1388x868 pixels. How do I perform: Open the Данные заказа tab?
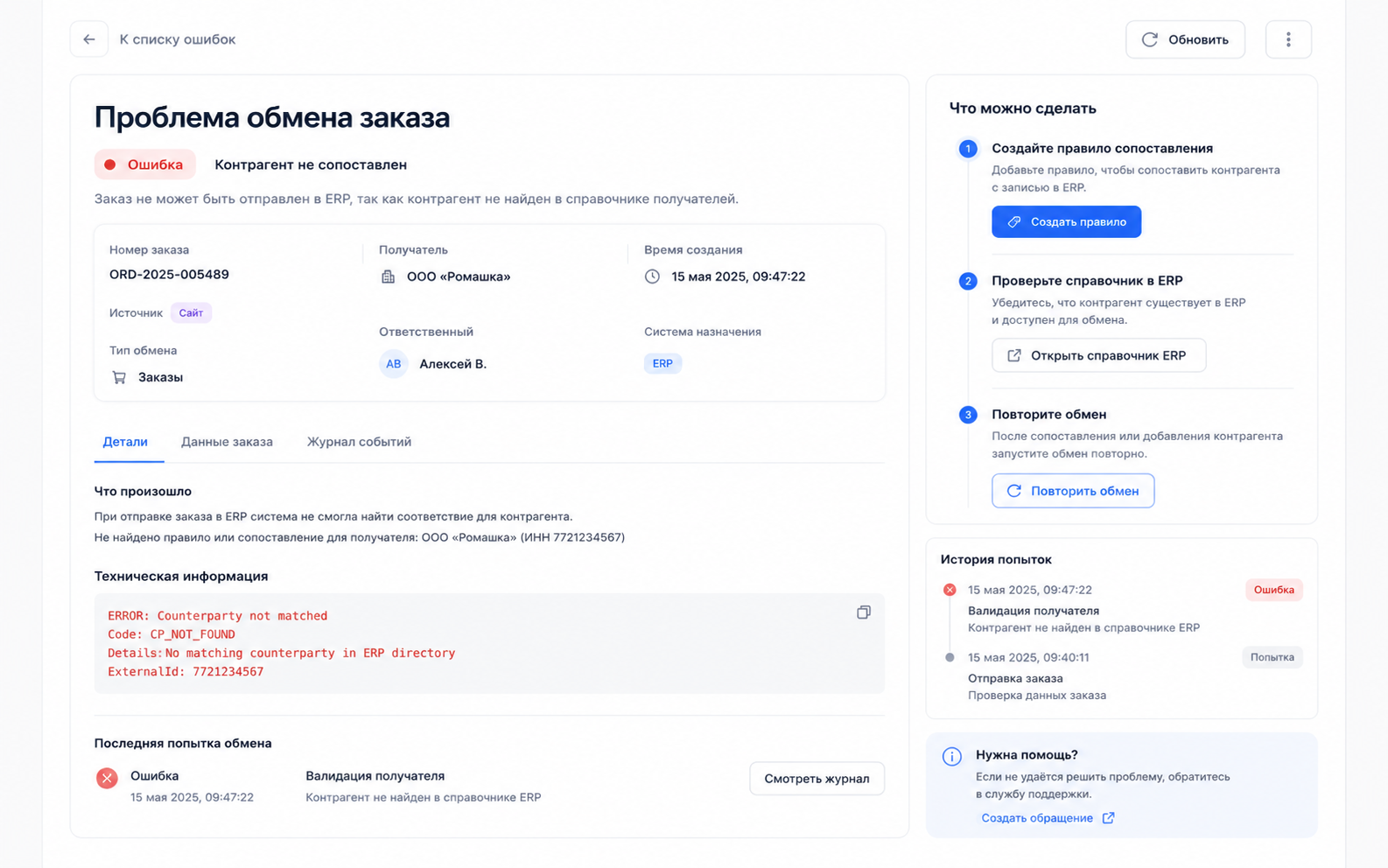coord(227,442)
